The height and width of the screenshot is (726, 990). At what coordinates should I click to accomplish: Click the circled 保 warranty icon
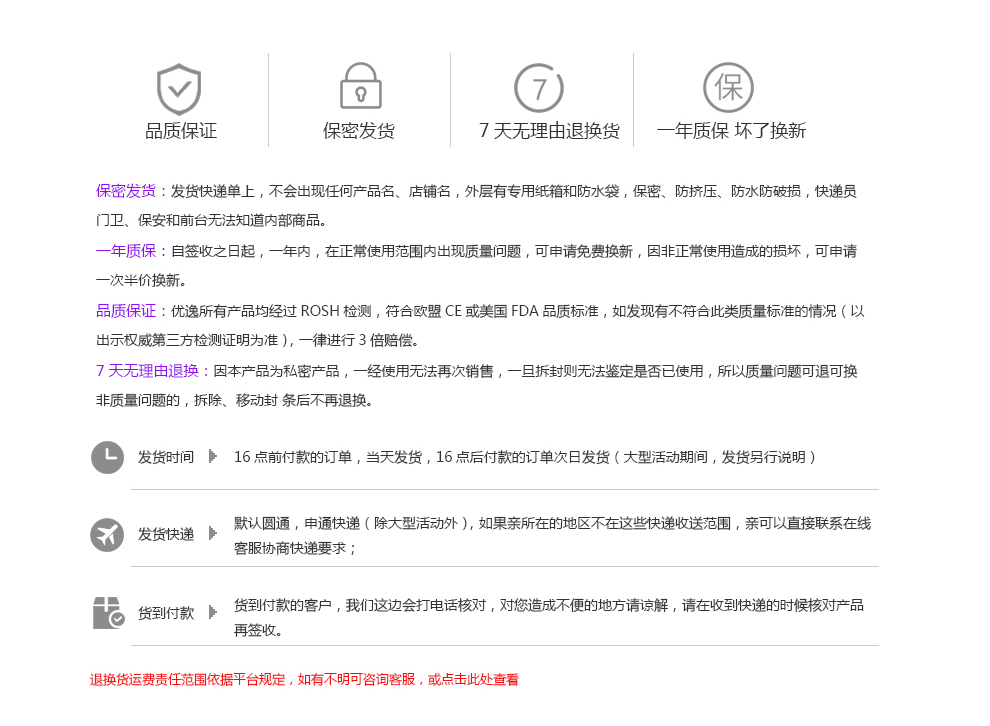(x=728, y=88)
